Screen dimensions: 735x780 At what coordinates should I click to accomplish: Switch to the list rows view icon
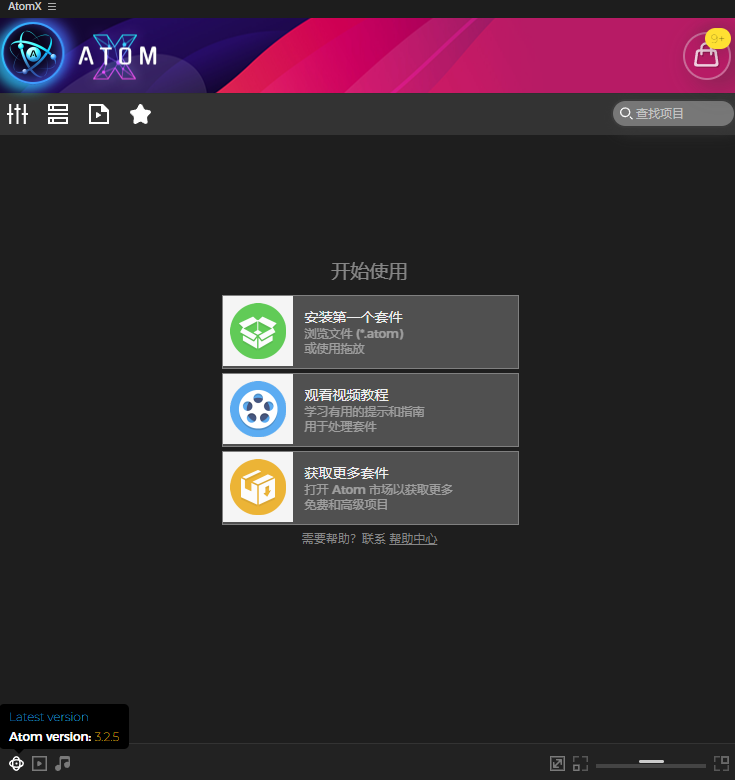click(58, 114)
